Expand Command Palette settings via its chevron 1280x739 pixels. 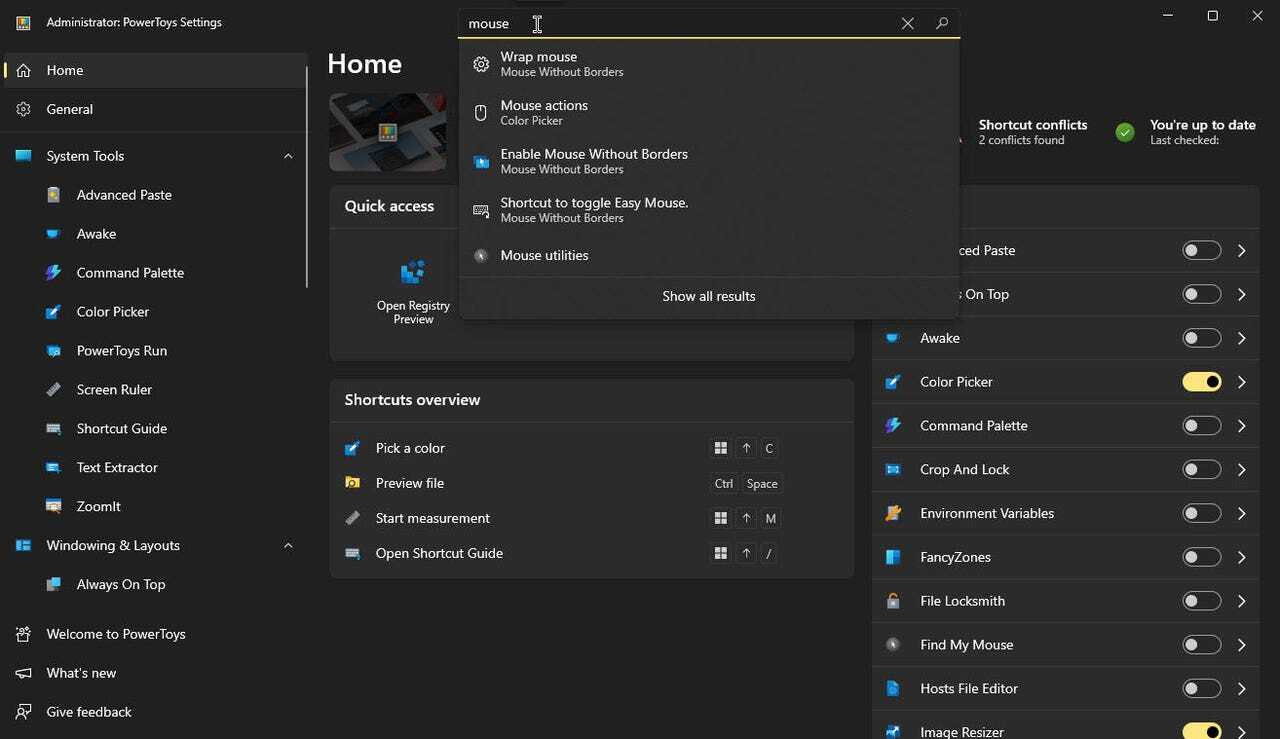click(1241, 425)
